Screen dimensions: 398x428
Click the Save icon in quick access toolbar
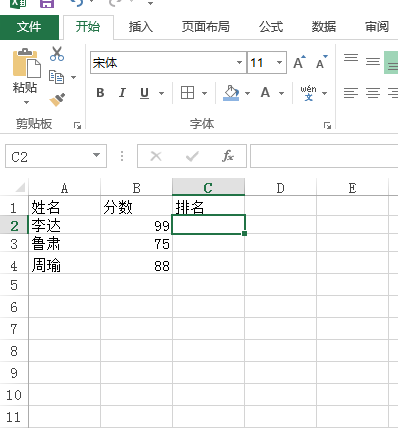[x=47, y=3]
